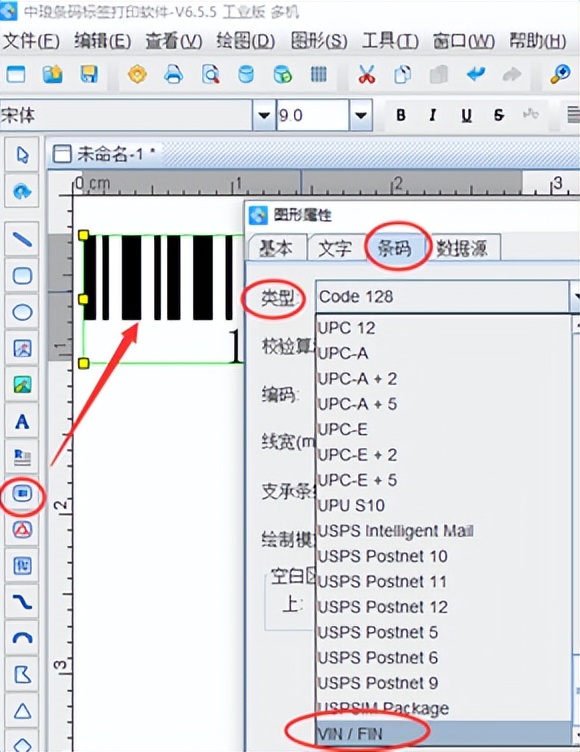580x752 pixels.
Task: Toggle Italic formatting
Action: 433,115
